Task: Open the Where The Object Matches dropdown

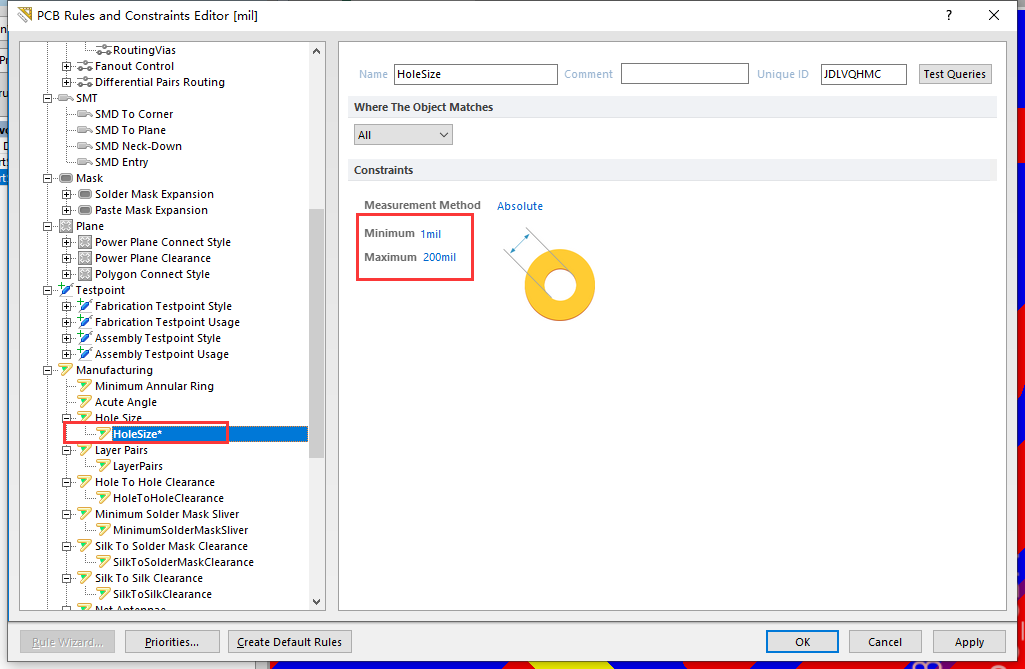Action: click(x=403, y=135)
